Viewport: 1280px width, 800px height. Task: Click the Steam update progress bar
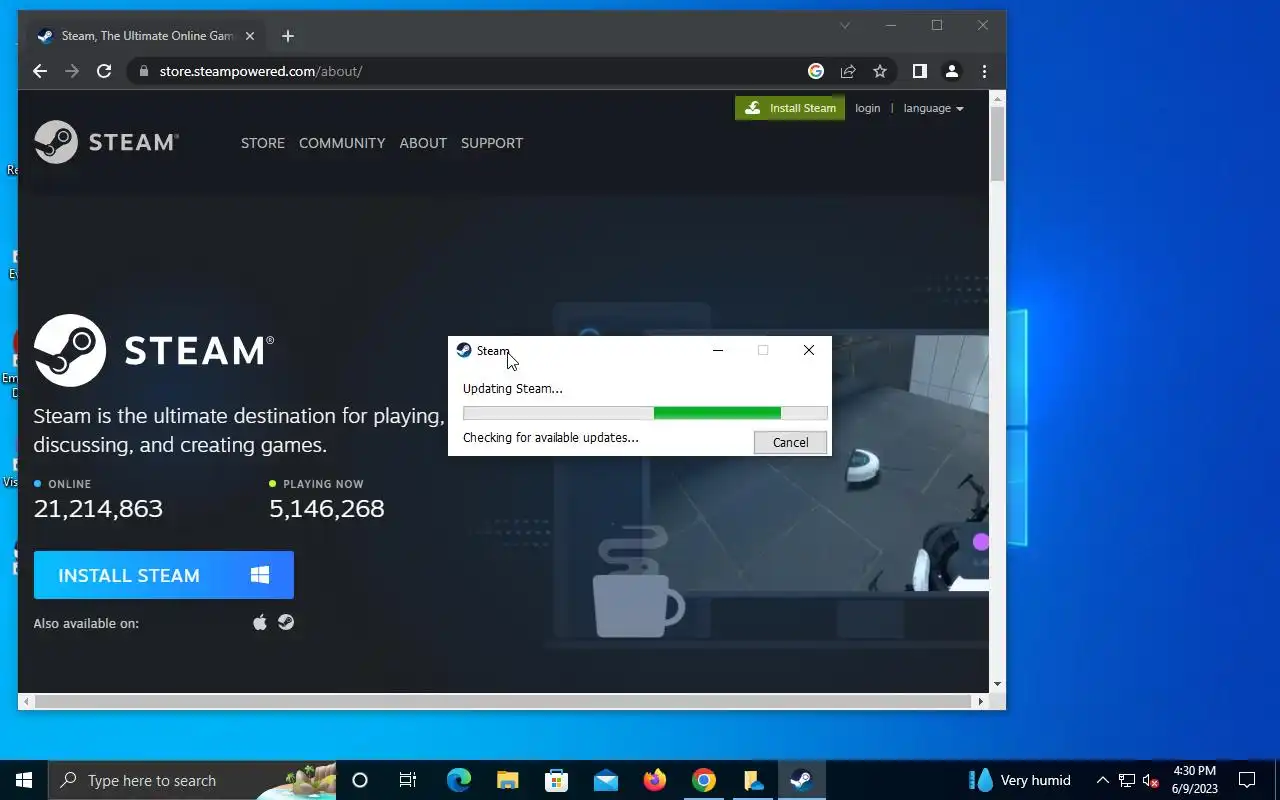pos(645,413)
